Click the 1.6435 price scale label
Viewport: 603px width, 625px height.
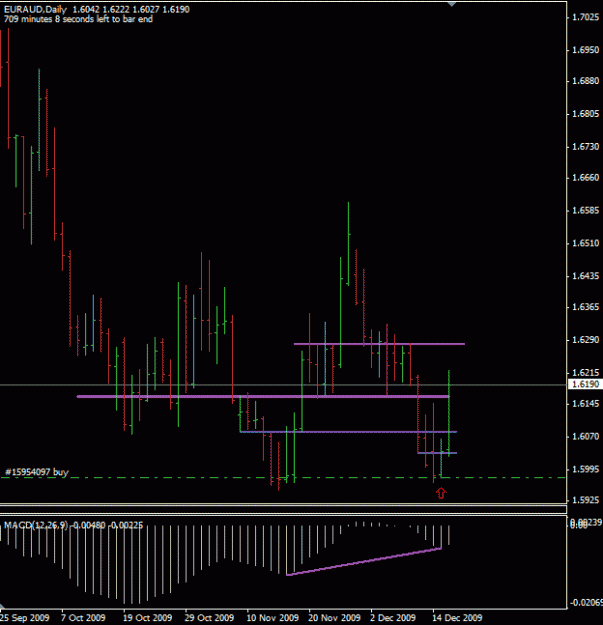tap(585, 276)
